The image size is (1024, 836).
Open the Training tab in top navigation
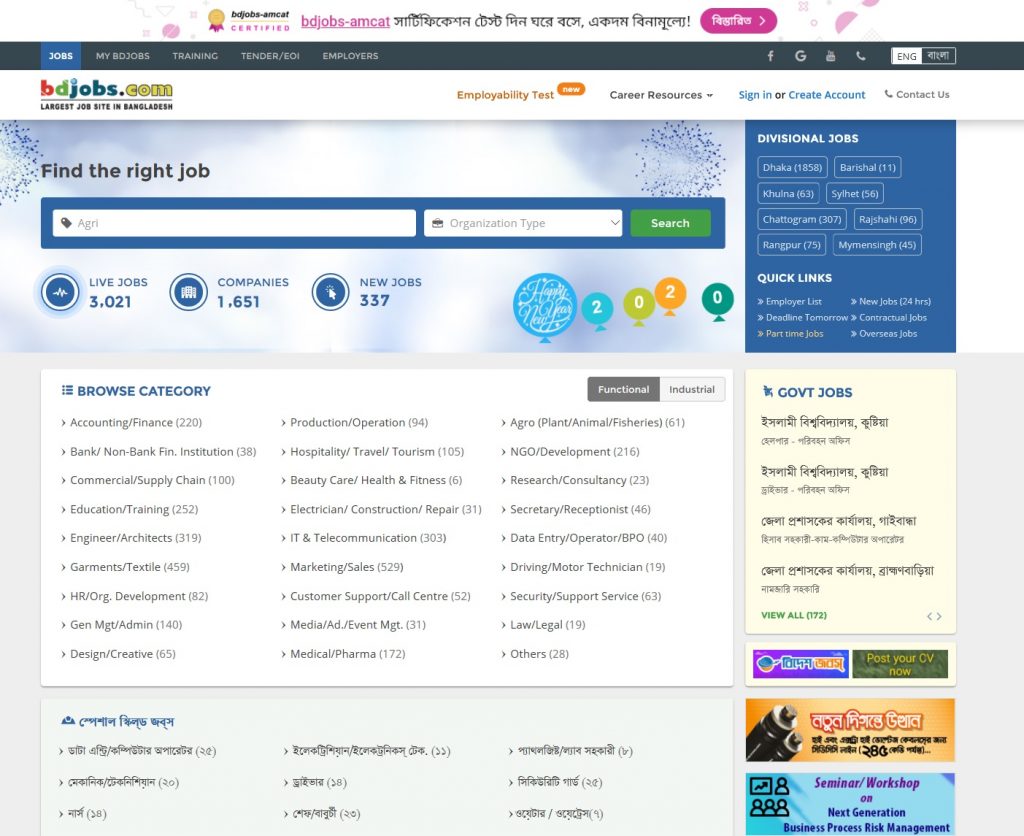click(195, 56)
